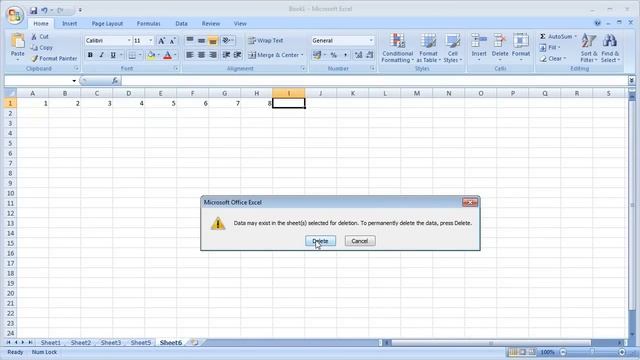The height and width of the screenshot is (360, 640).
Task: Switch to the Insert ribbon tab
Action: point(69,24)
